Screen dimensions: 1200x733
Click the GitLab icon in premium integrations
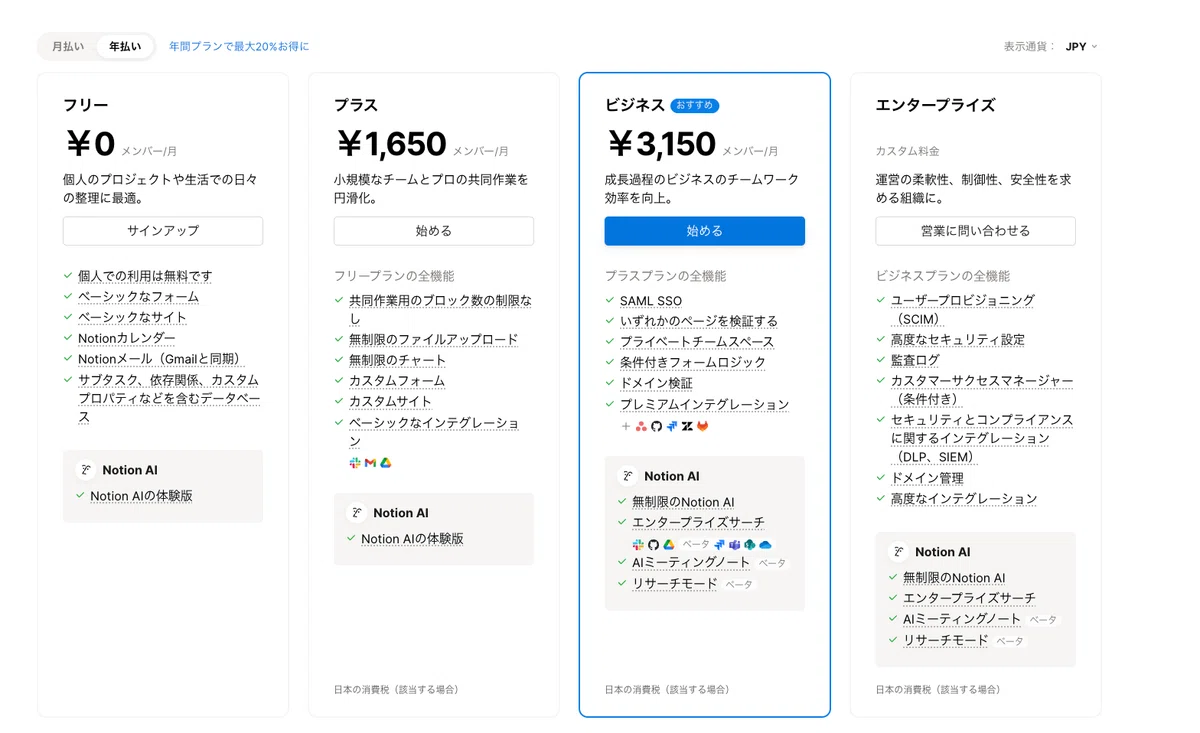702,426
